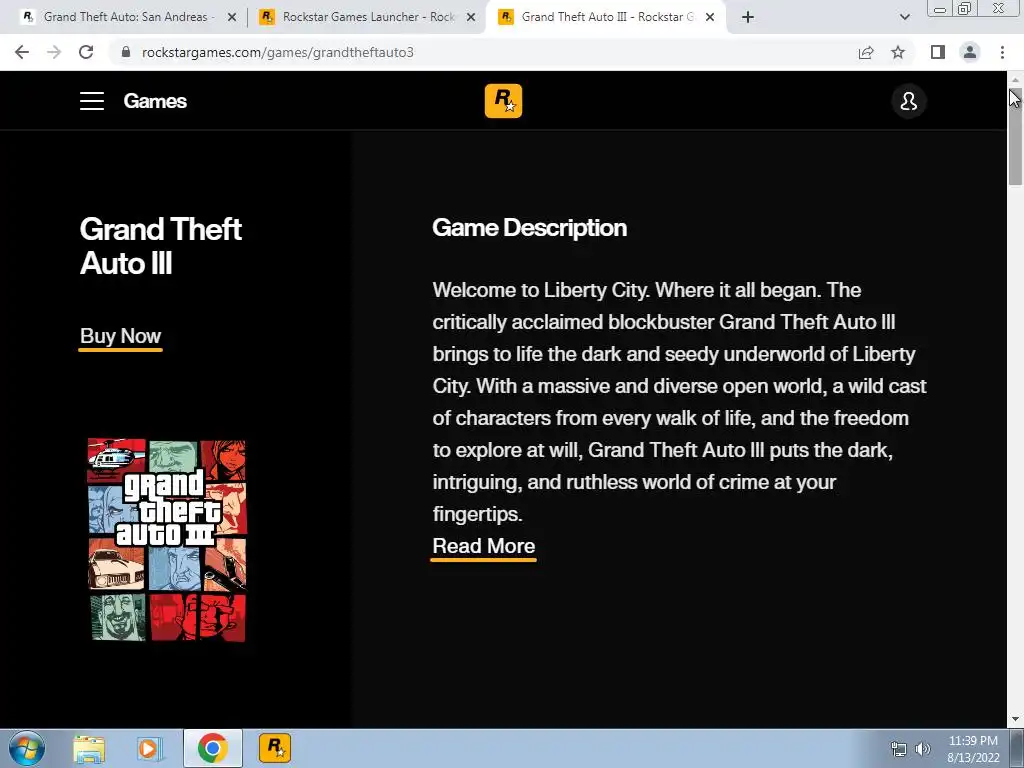The width and height of the screenshot is (1024, 768).
Task: Click the address bar URL field
Action: pos(483,52)
